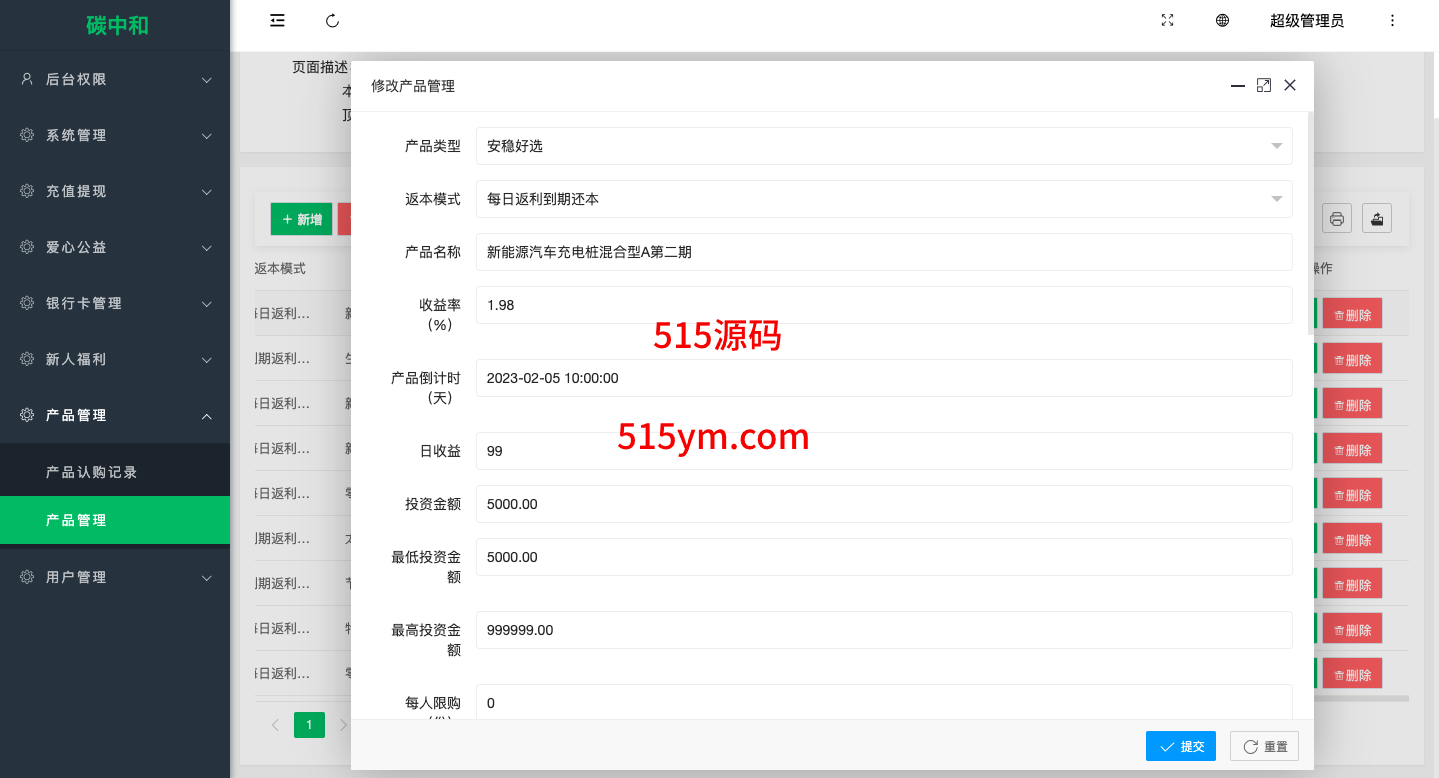Image resolution: width=1439 pixels, height=778 pixels.
Task: Open the three-dot more options menu
Action: point(1392,21)
